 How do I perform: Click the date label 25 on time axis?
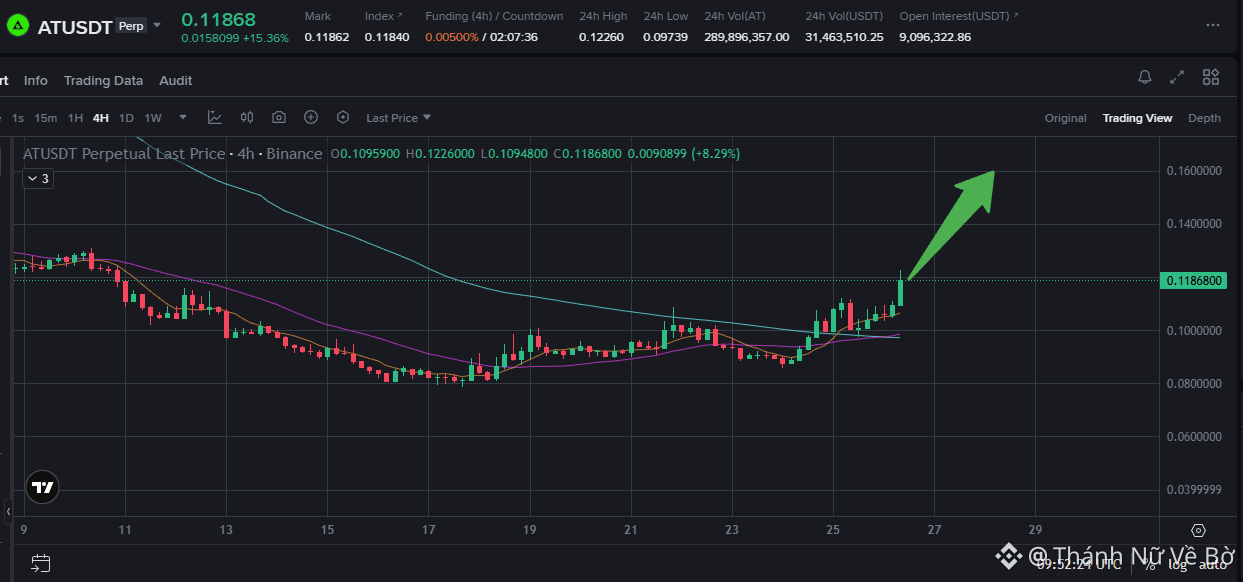coord(833,530)
